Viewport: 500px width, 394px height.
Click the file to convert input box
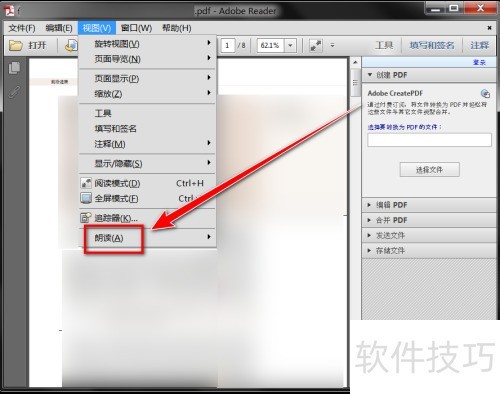pyautogui.click(x=429, y=140)
